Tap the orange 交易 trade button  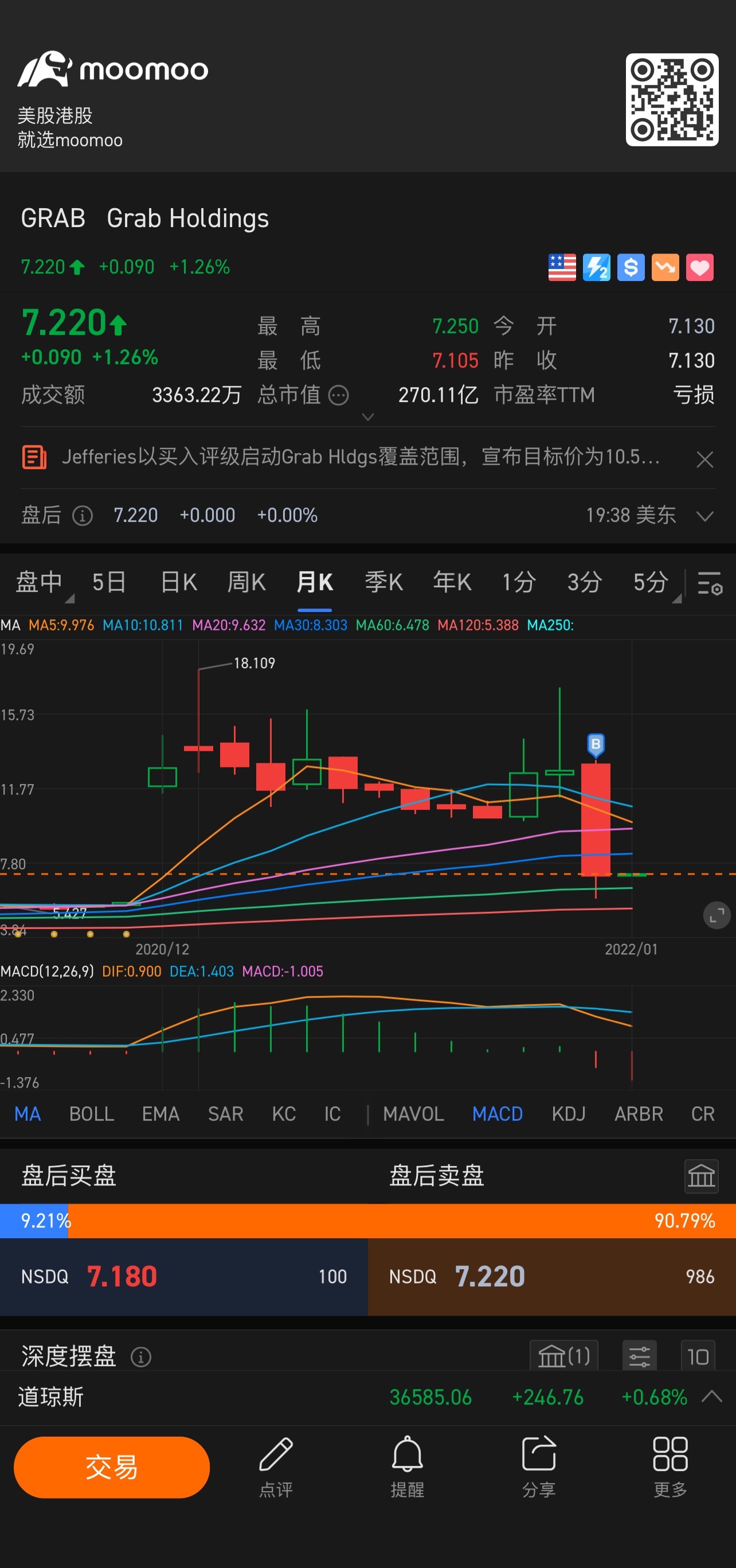(x=111, y=1467)
